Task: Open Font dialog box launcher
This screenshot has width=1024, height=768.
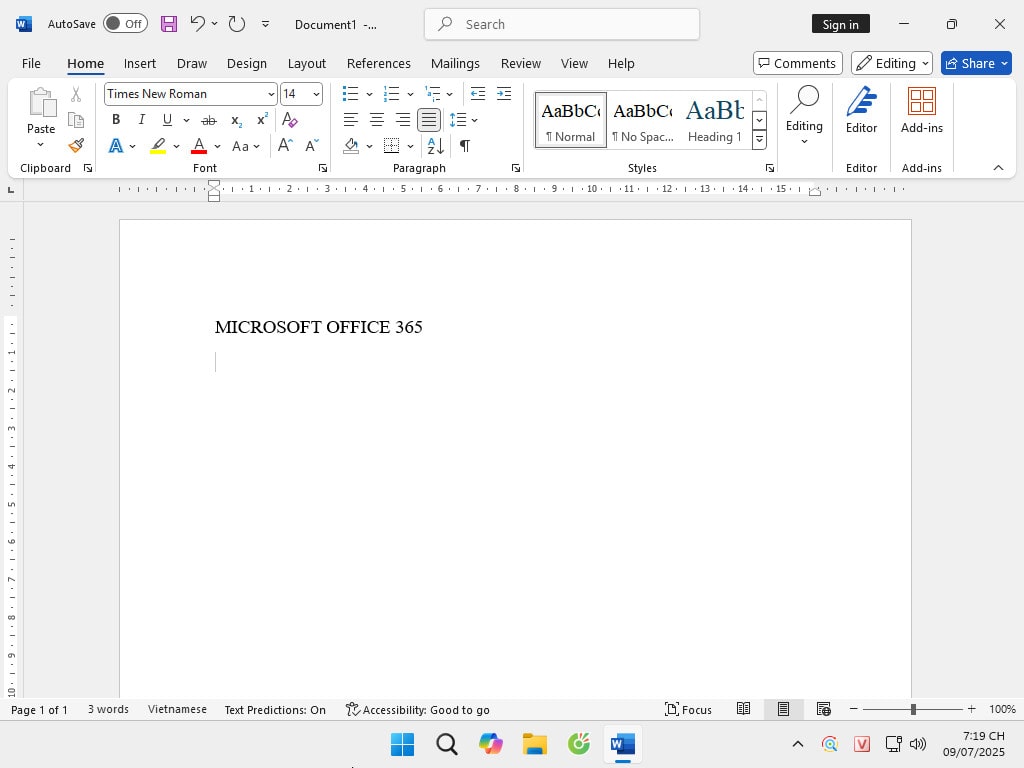Action: [323, 168]
